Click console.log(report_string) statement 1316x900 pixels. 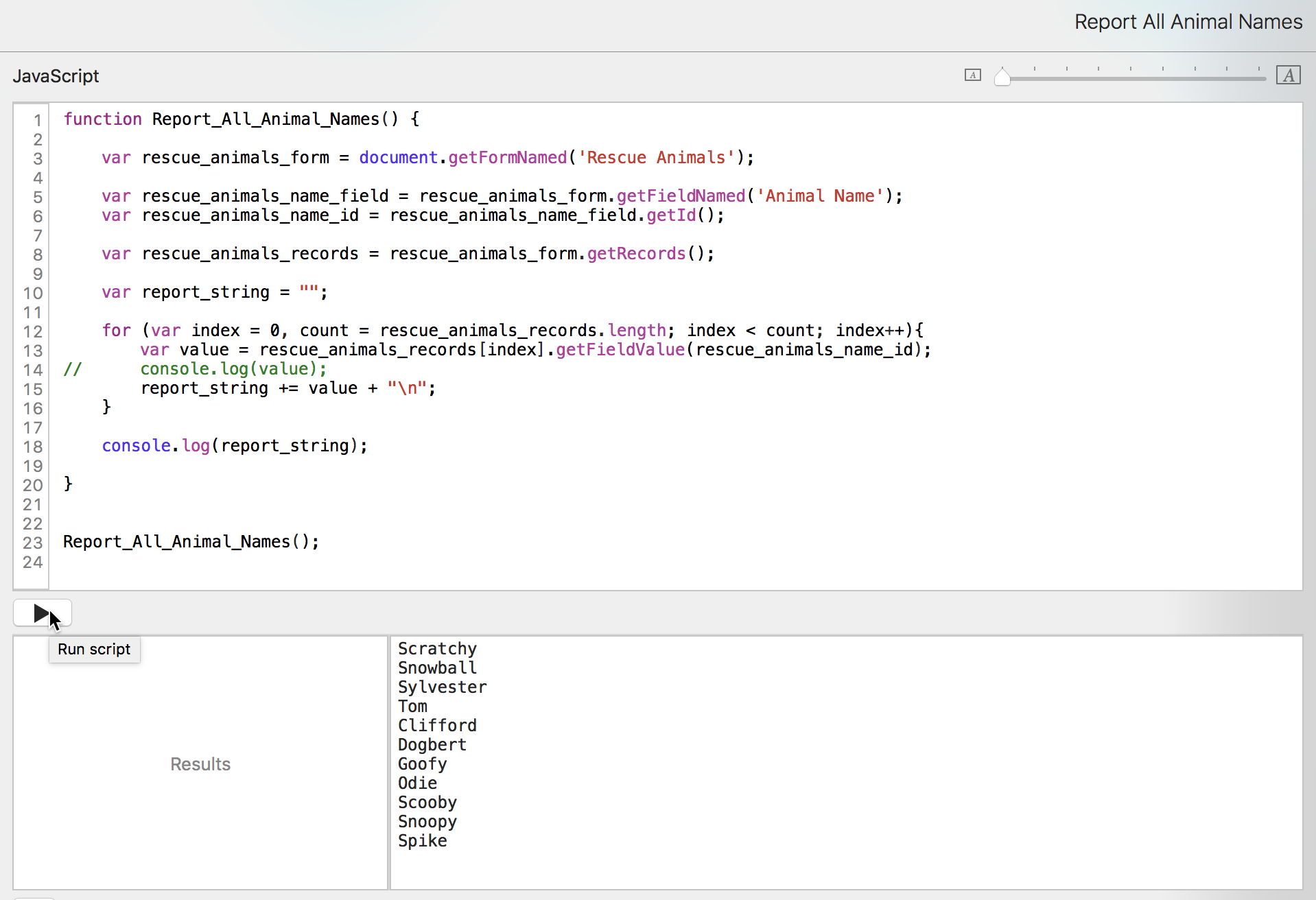(x=234, y=446)
